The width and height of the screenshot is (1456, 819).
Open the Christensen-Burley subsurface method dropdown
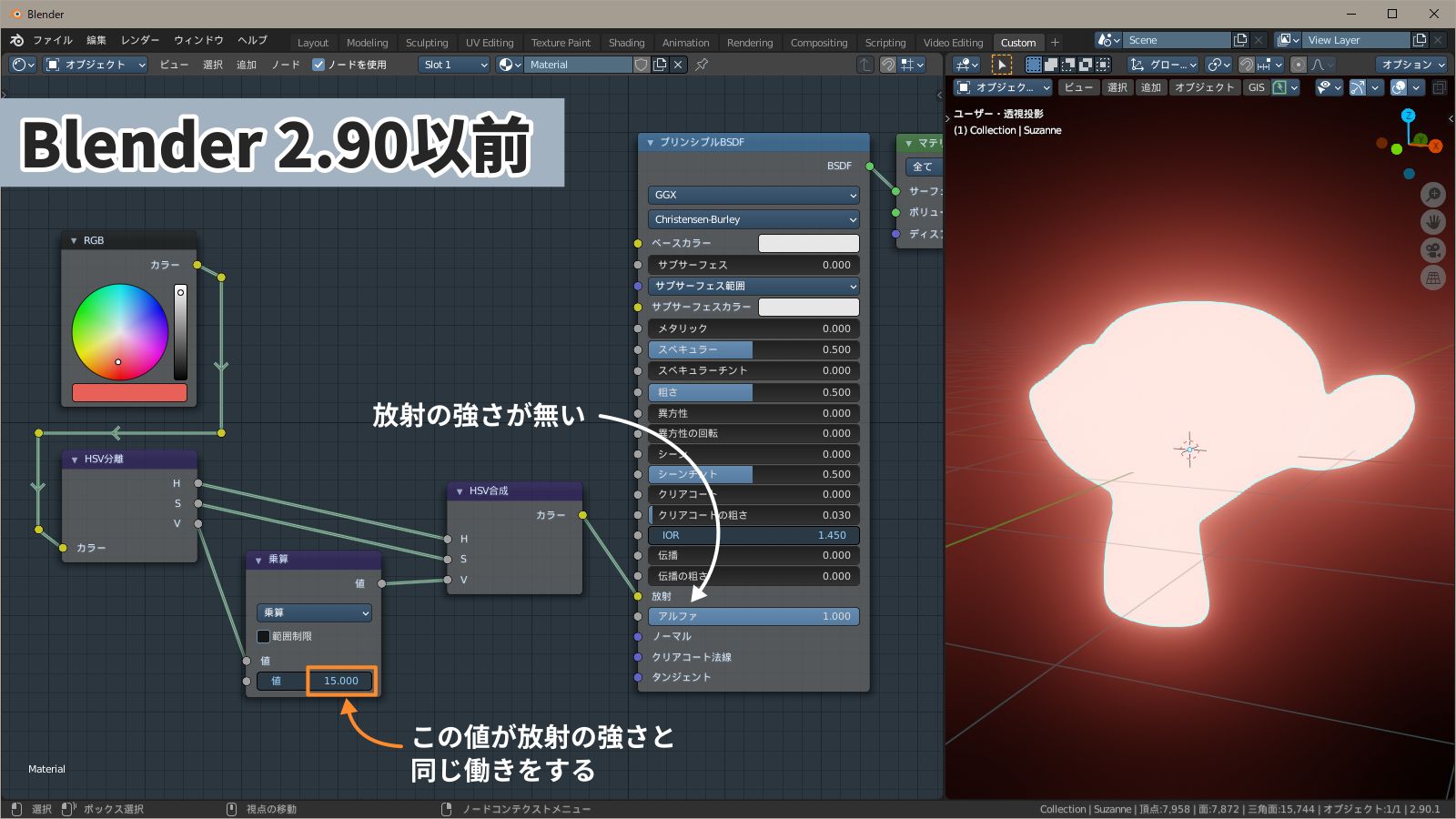[x=753, y=219]
